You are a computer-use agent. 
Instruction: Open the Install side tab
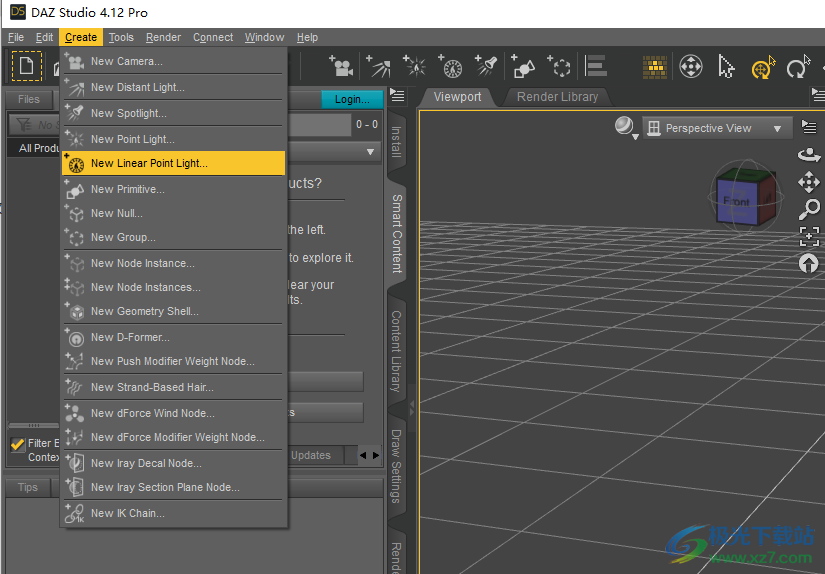pos(396,142)
